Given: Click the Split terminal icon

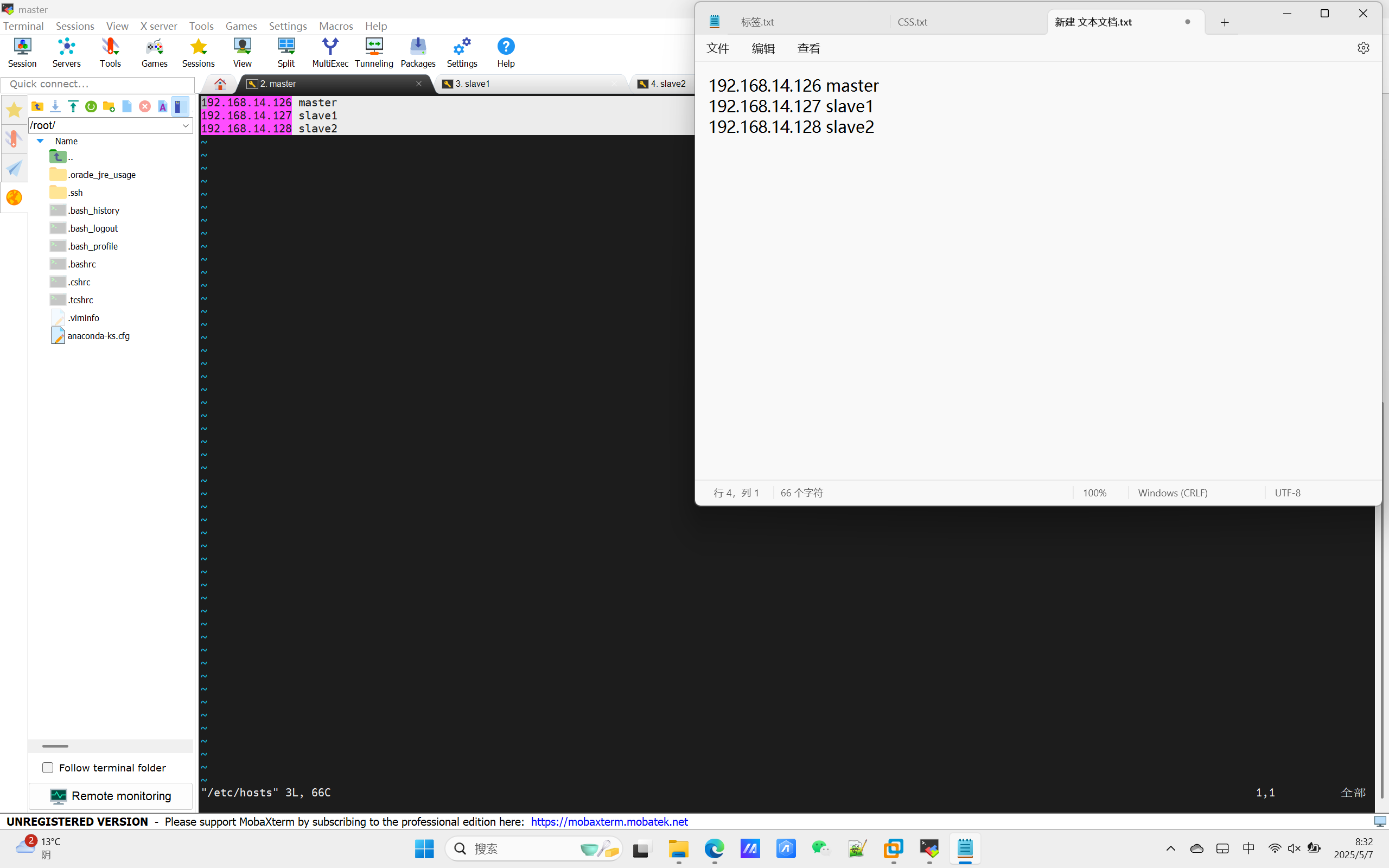Looking at the screenshot, I should point(286,52).
